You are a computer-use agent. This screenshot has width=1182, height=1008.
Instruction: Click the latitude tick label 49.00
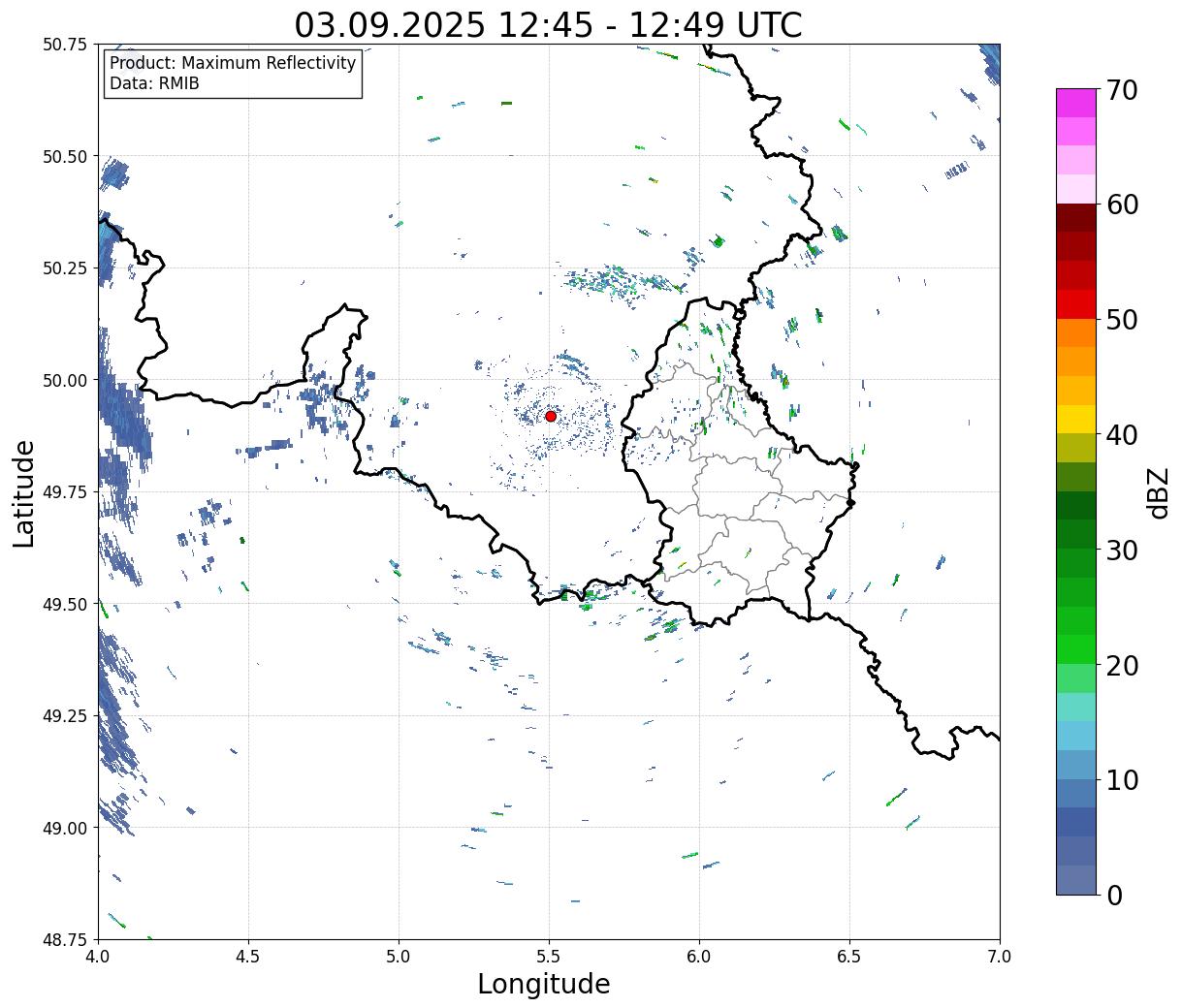click(65, 828)
